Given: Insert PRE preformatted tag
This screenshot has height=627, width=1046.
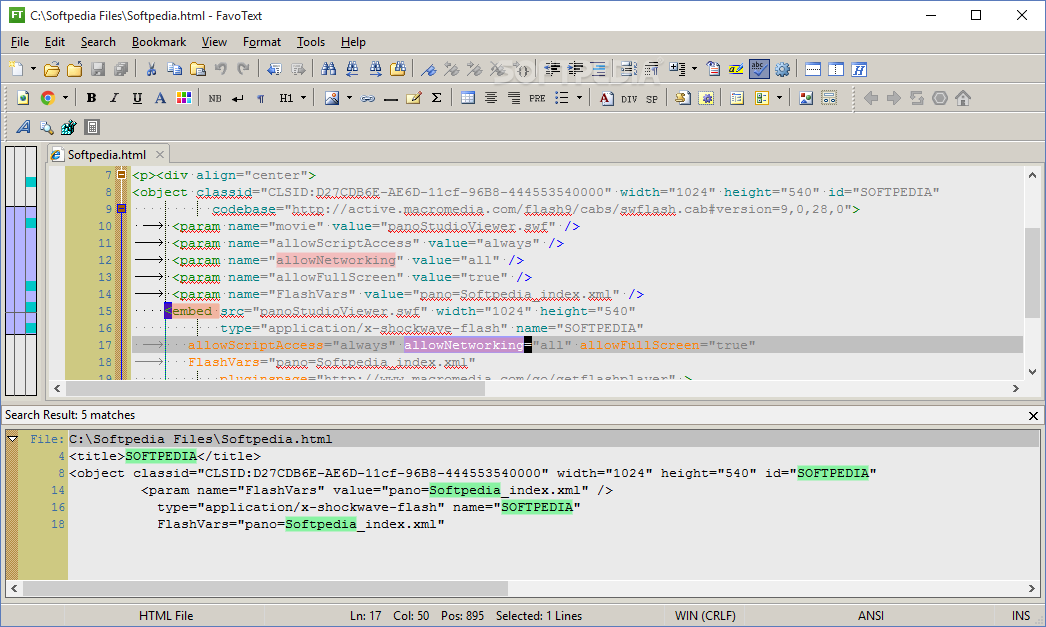Looking at the screenshot, I should [x=537, y=99].
